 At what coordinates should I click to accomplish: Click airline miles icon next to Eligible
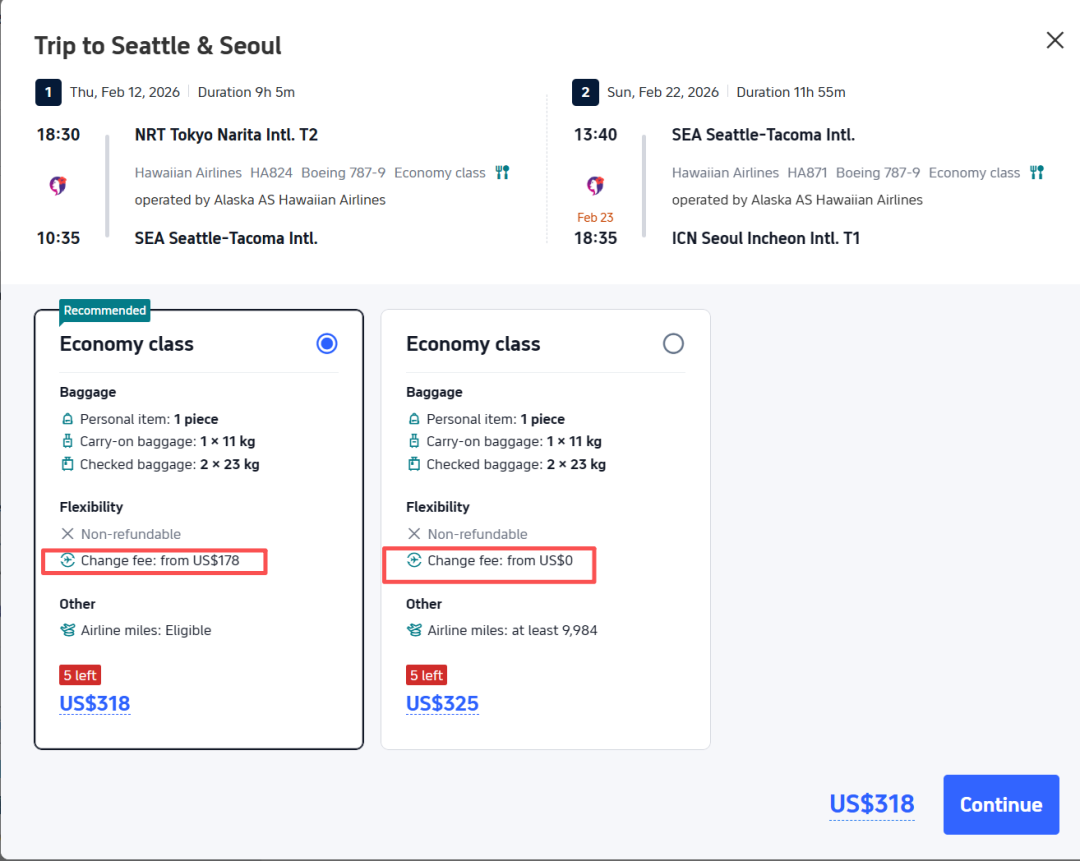point(68,631)
